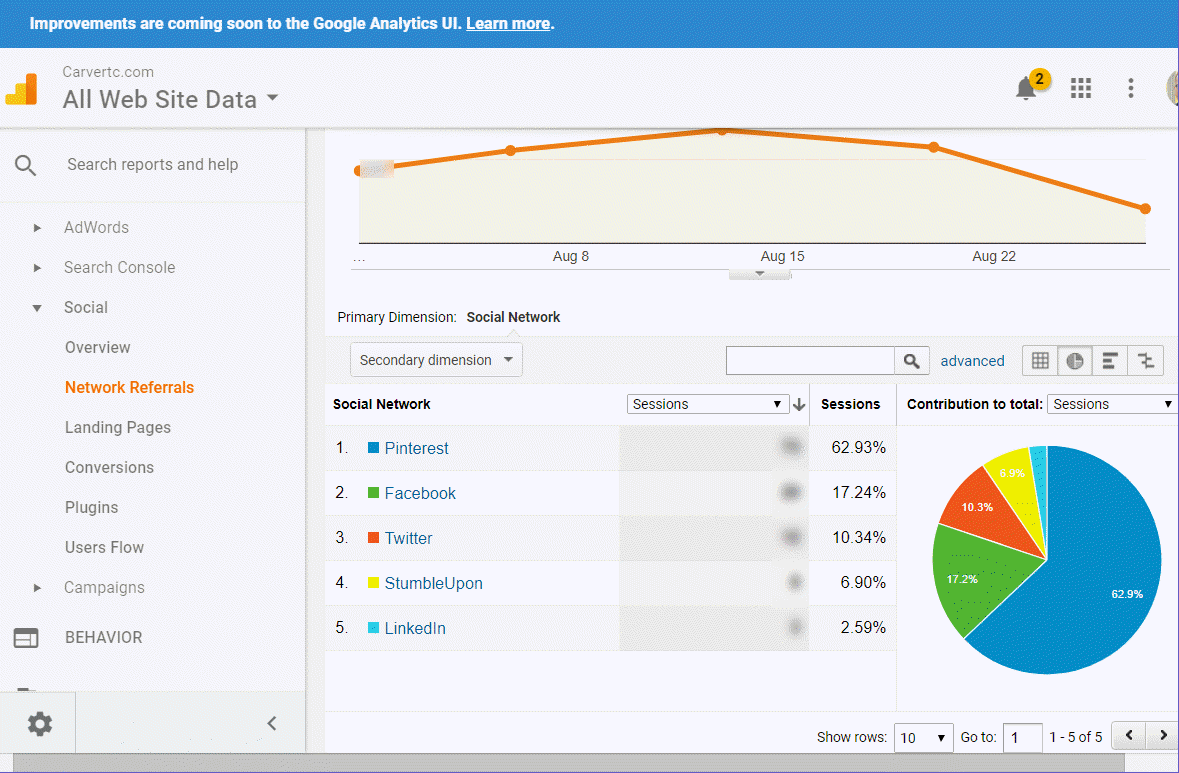Open Contribution to total Sessions dropdown
1179x773 pixels.
tap(1112, 405)
